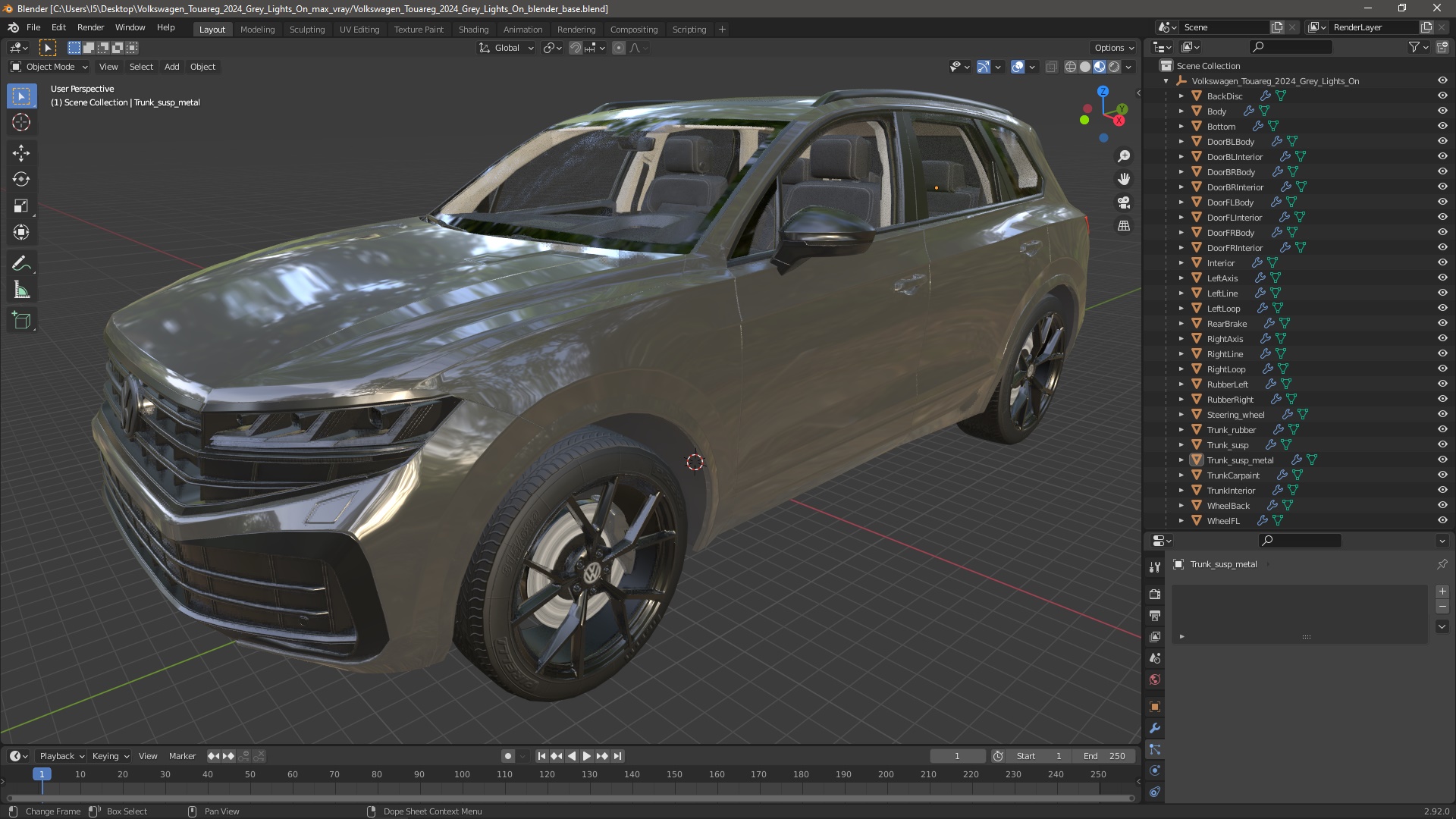1456x819 pixels.
Task: Pin the Trunk_susp_metal properties context
Action: [x=1442, y=564]
